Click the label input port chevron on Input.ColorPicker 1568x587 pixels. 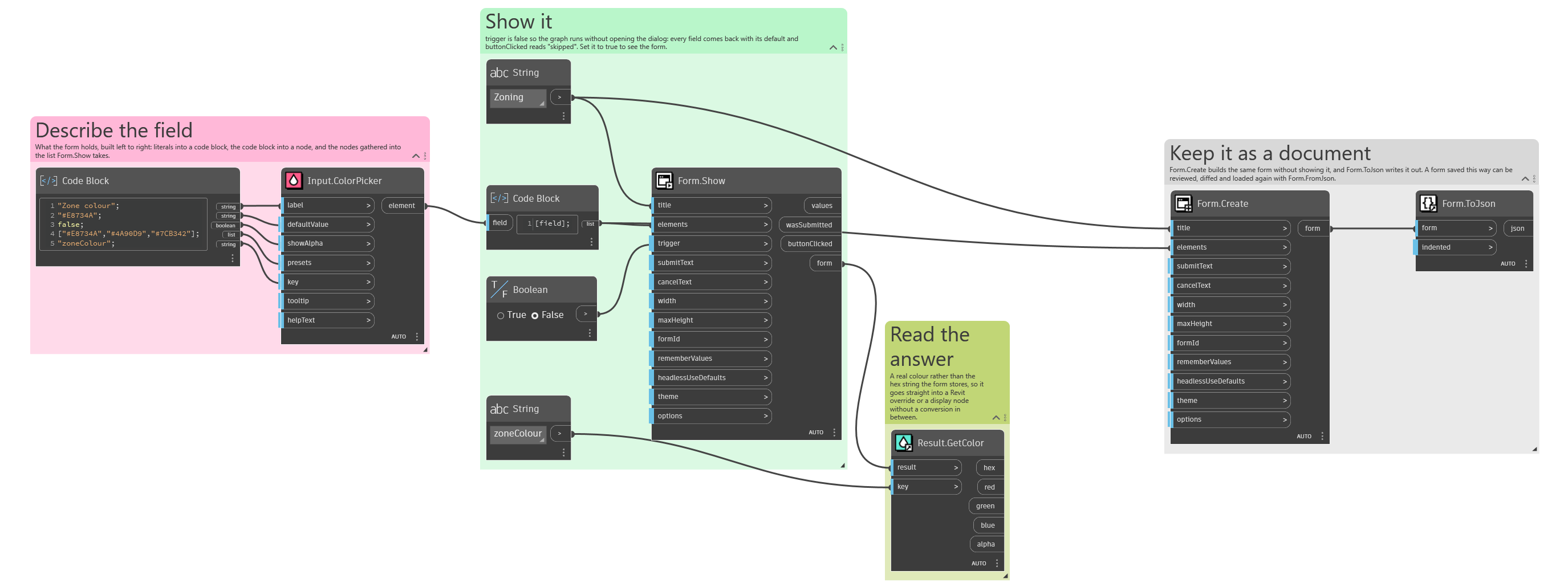(x=368, y=206)
